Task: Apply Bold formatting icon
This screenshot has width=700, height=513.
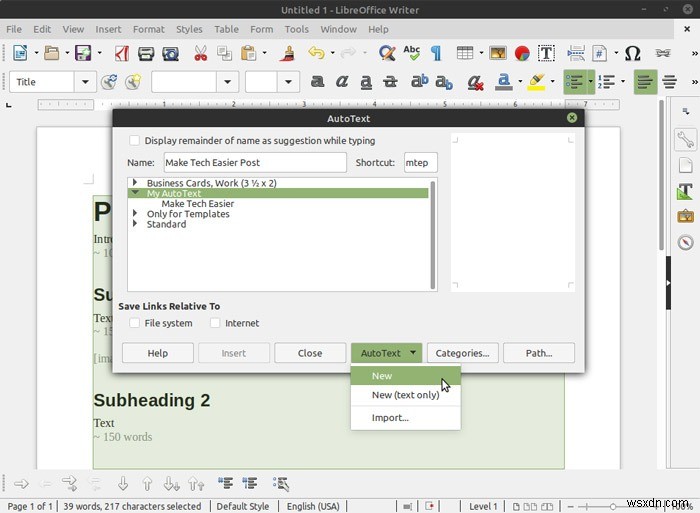Action: click(x=317, y=82)
